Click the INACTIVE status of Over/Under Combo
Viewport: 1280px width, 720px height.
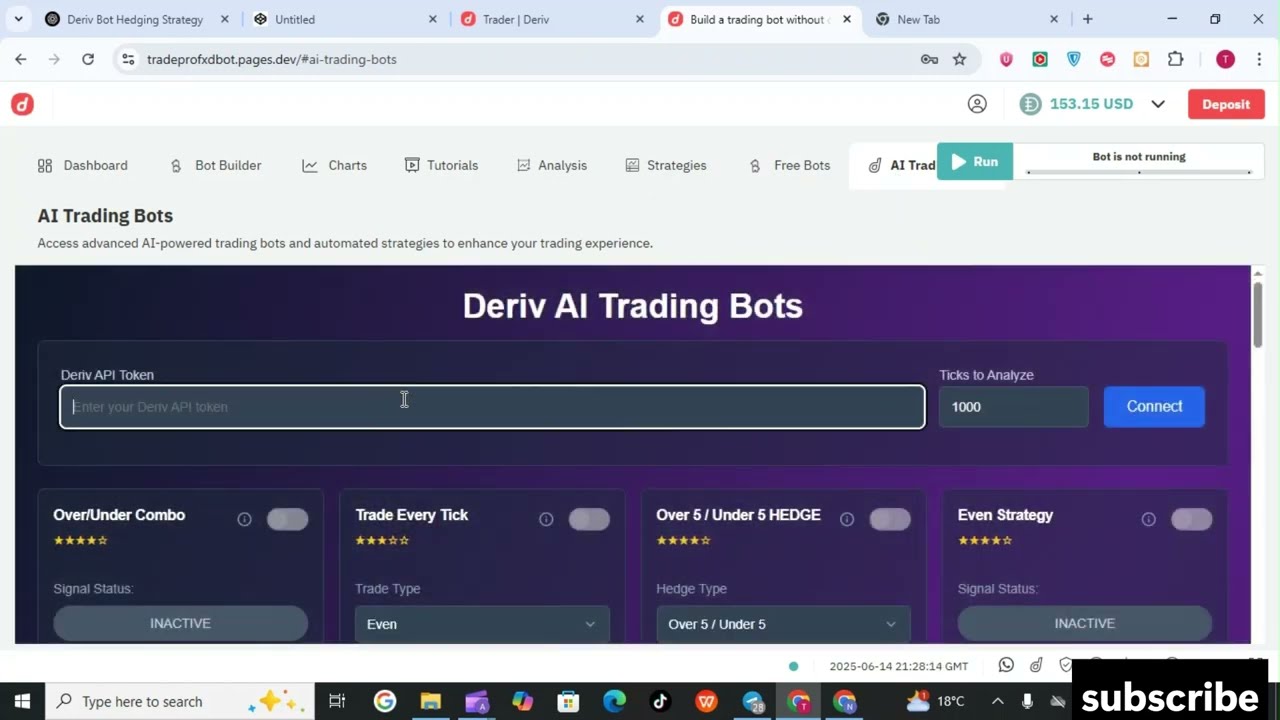coord(180,623)
